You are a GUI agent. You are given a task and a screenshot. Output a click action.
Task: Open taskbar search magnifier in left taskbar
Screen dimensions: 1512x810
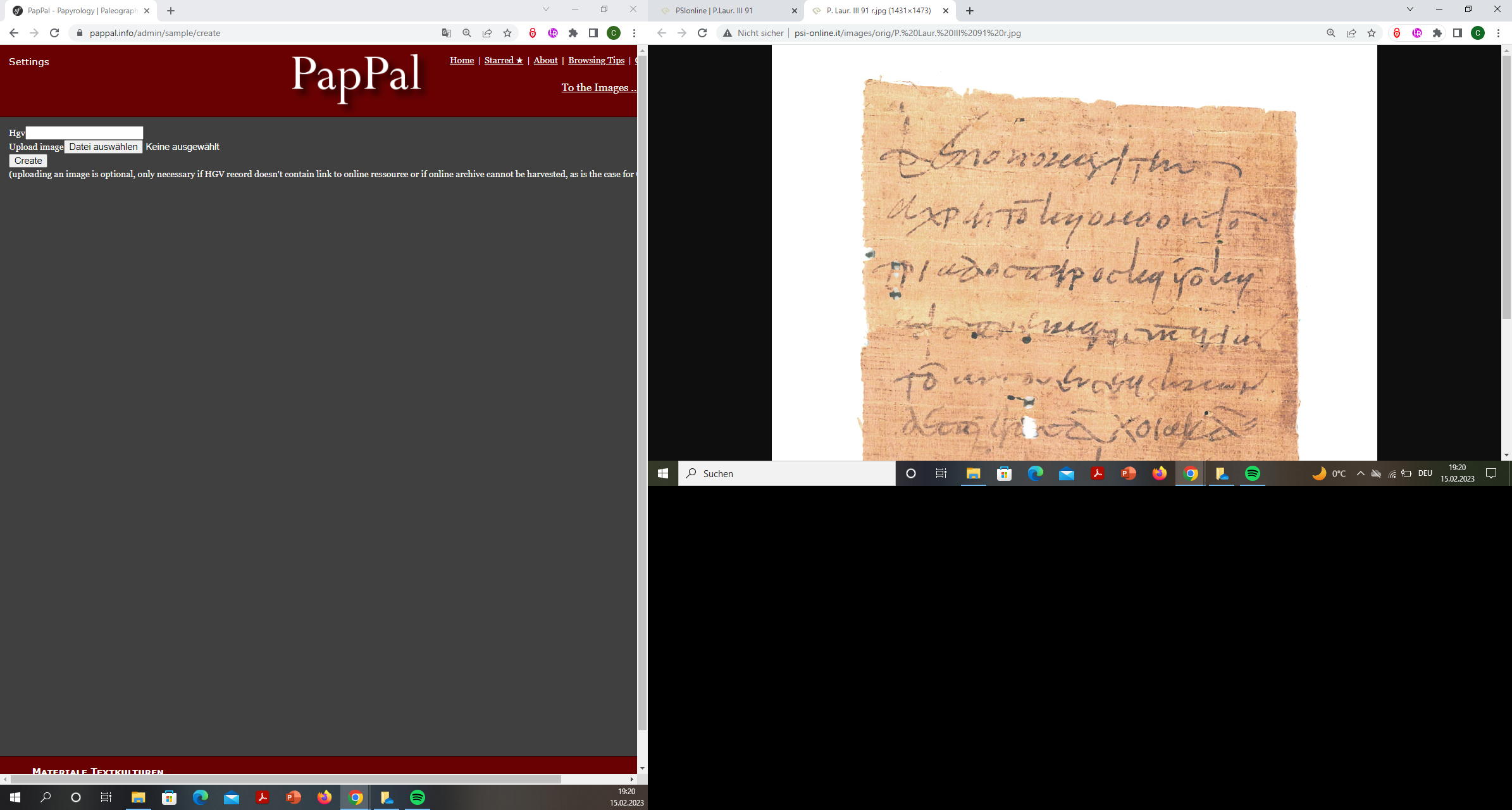point(46,797)
